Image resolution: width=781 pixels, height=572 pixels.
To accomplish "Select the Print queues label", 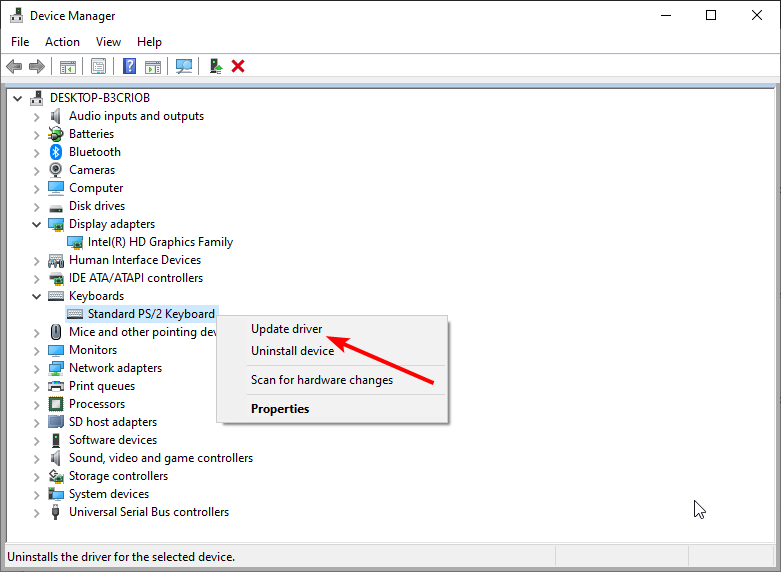I will coord(102,386).
